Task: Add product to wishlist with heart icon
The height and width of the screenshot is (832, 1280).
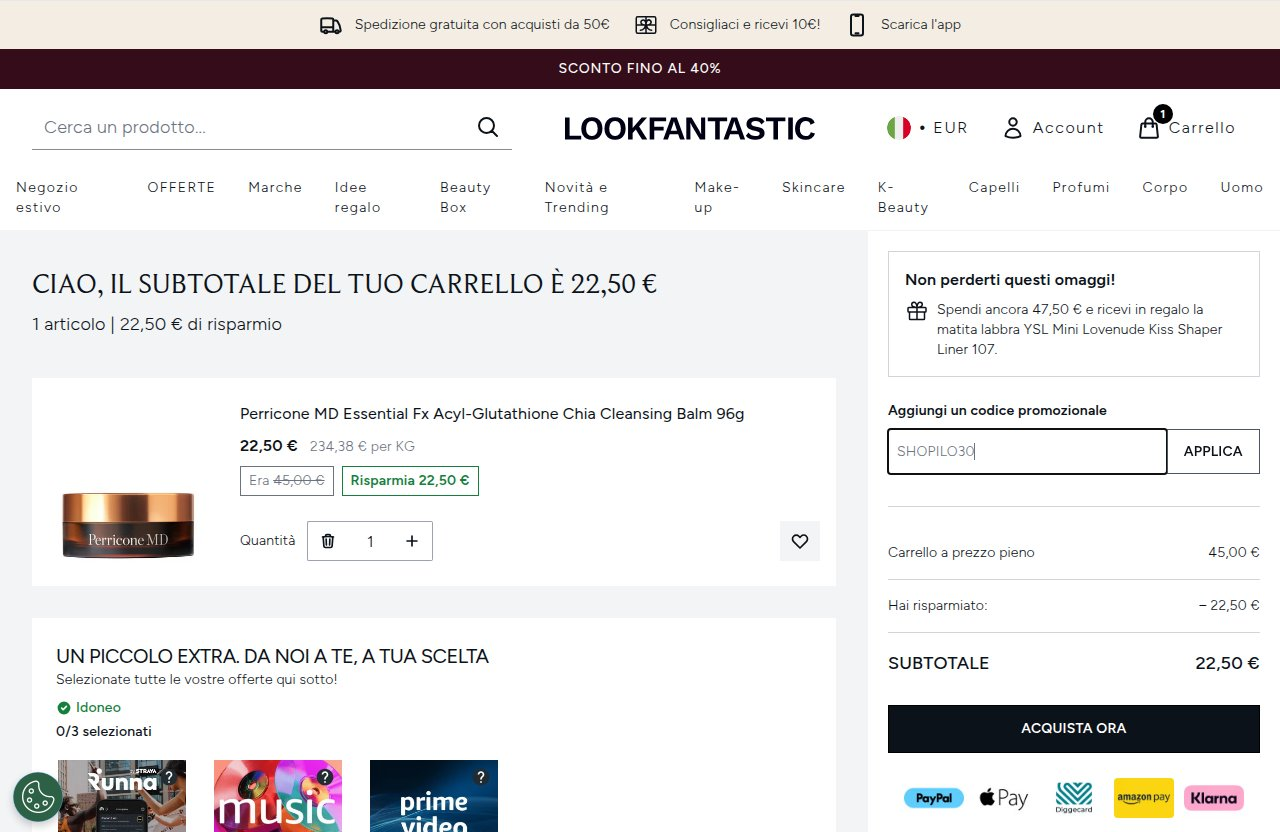Action: (800, 541)
